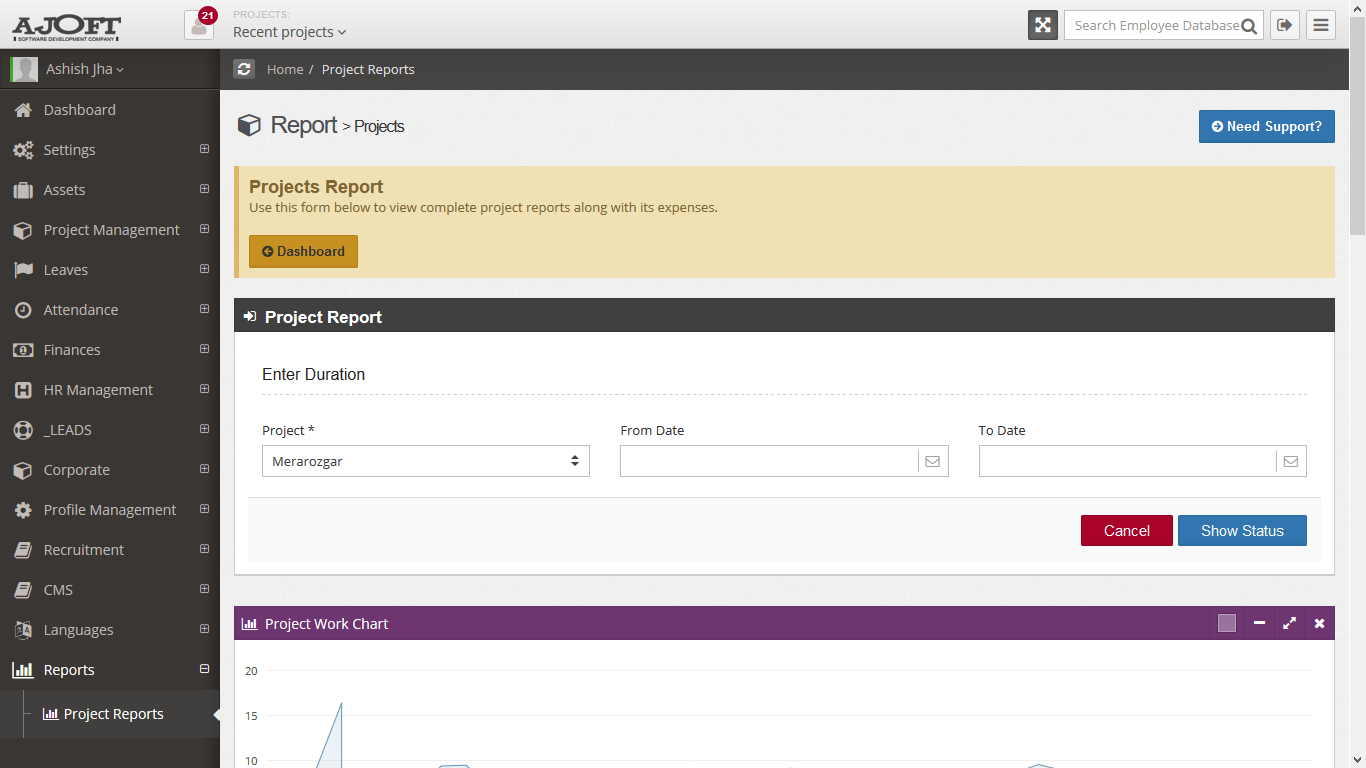Select the Profile Management menu item

[x=110, y=510]
